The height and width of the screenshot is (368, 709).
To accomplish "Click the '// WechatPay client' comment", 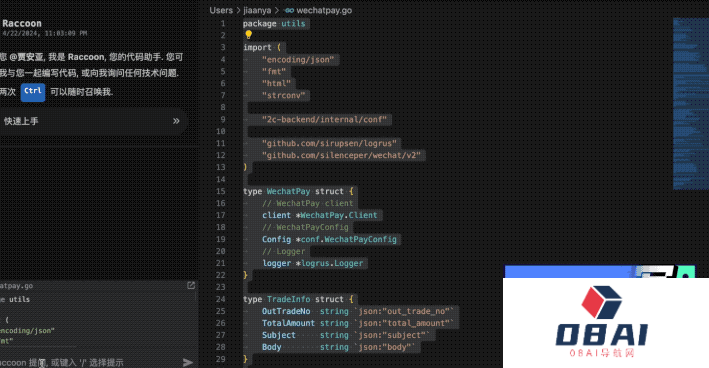I will (307, 203).
